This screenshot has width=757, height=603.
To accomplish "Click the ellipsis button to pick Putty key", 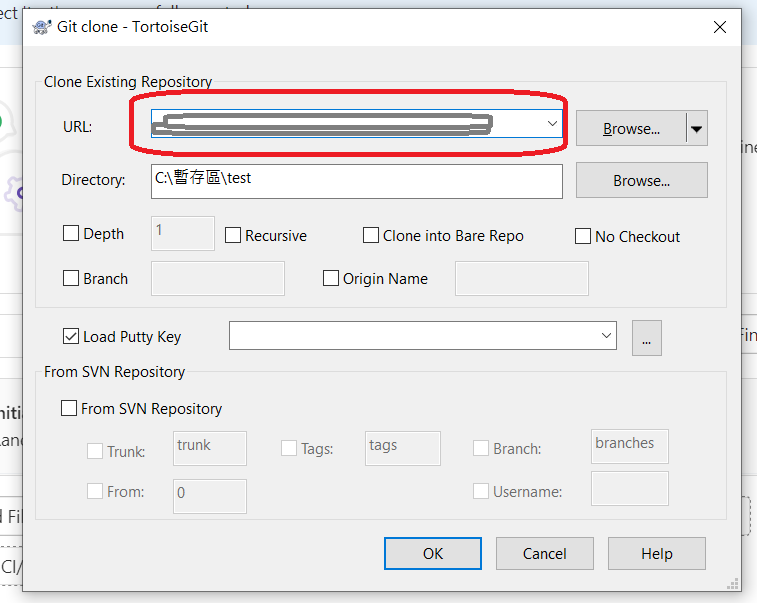I will tap(647, 338).
